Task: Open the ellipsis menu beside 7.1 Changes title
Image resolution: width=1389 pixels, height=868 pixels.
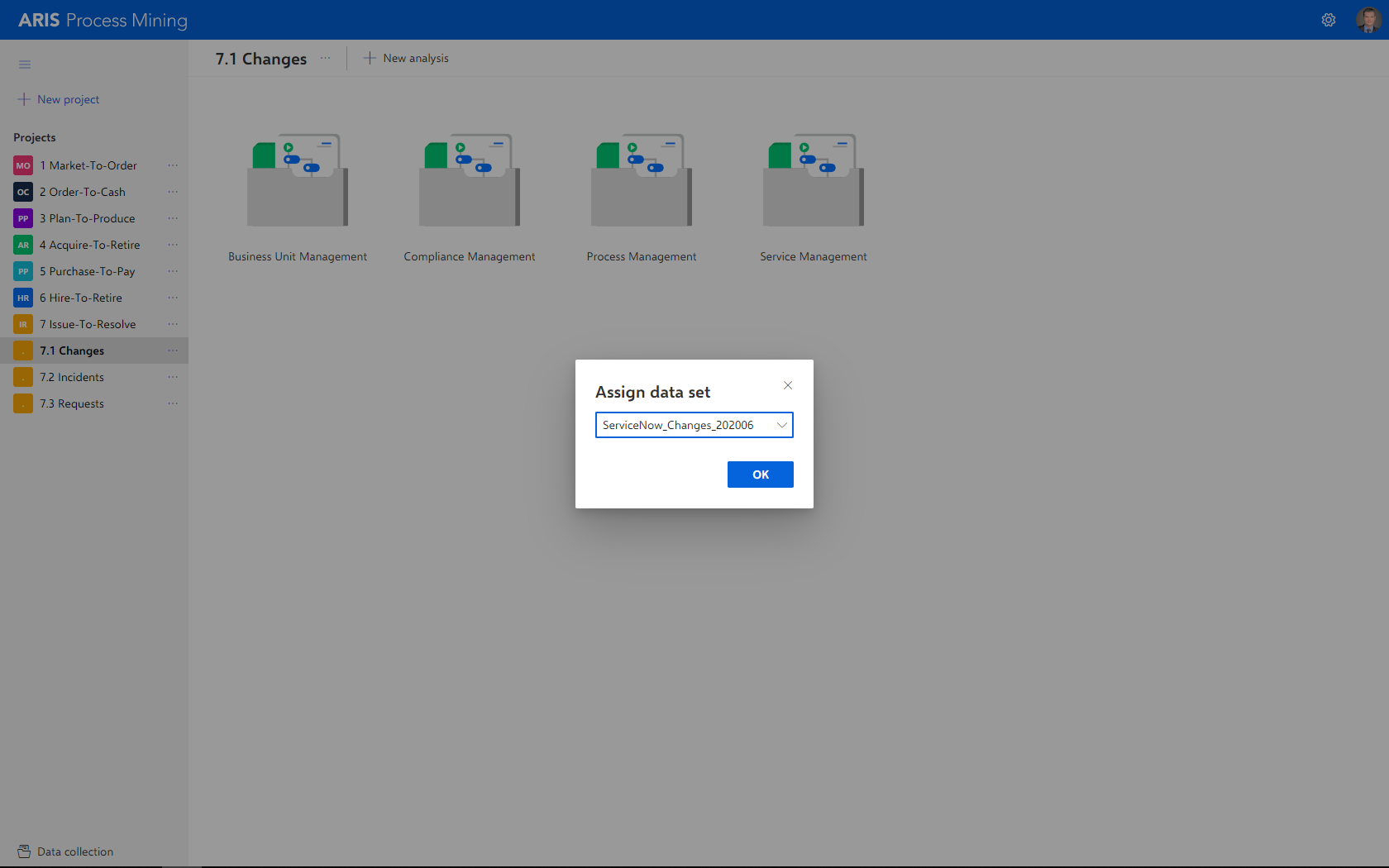Action: 326,58
